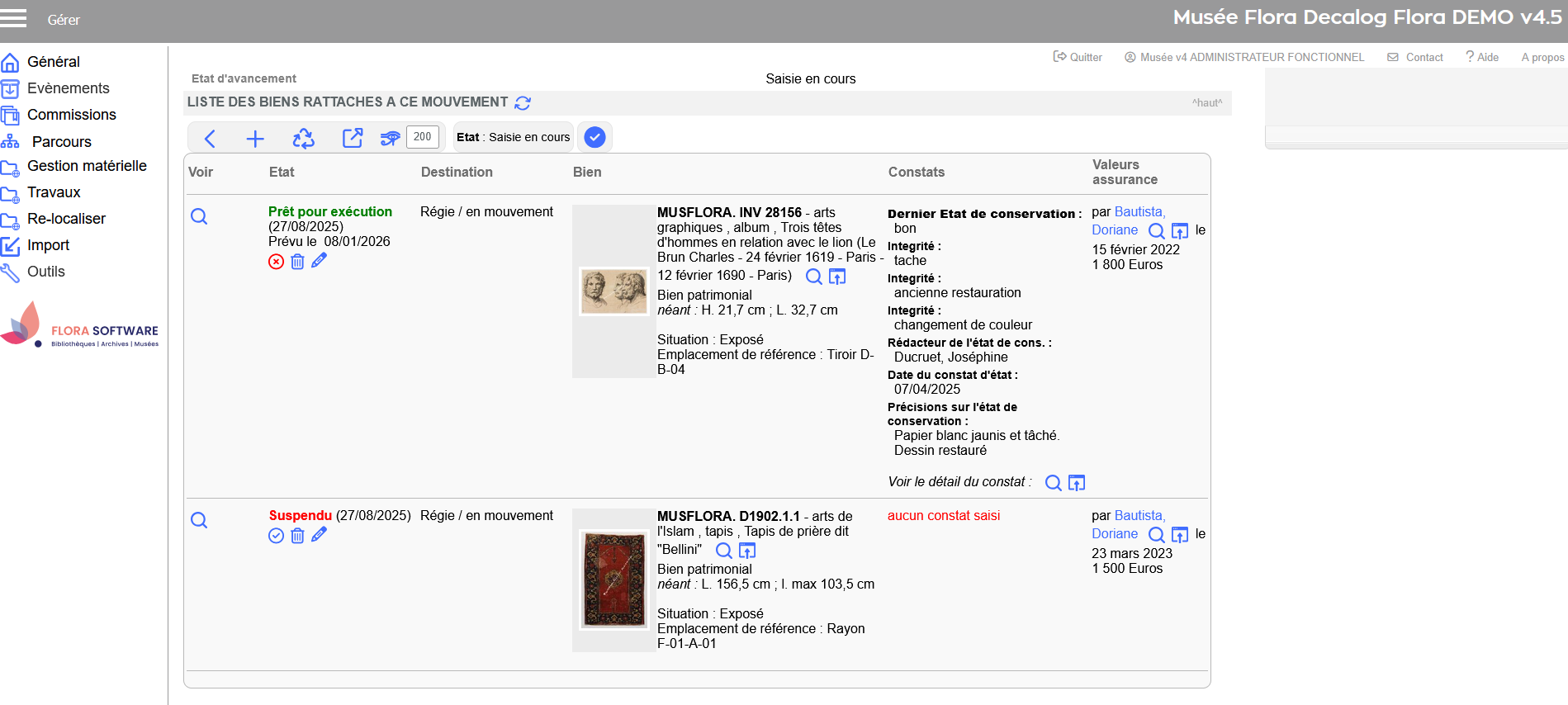Image resolution: width=1568 pixels, height=705 pixels.
Task: Delete the Suspendu item with trash icon
Action: [297, 536]
